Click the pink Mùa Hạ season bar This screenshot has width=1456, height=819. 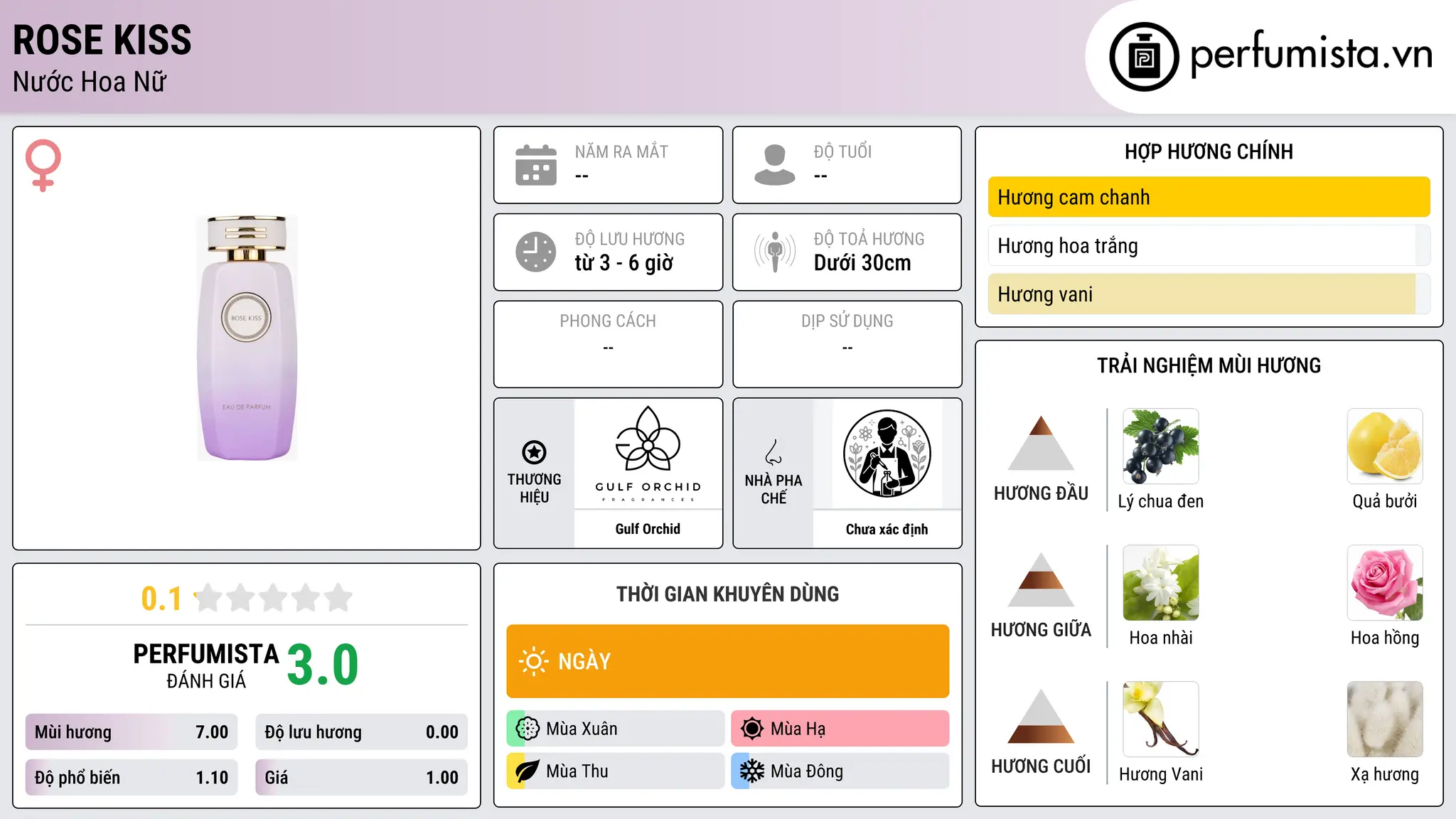click(840, 729)
